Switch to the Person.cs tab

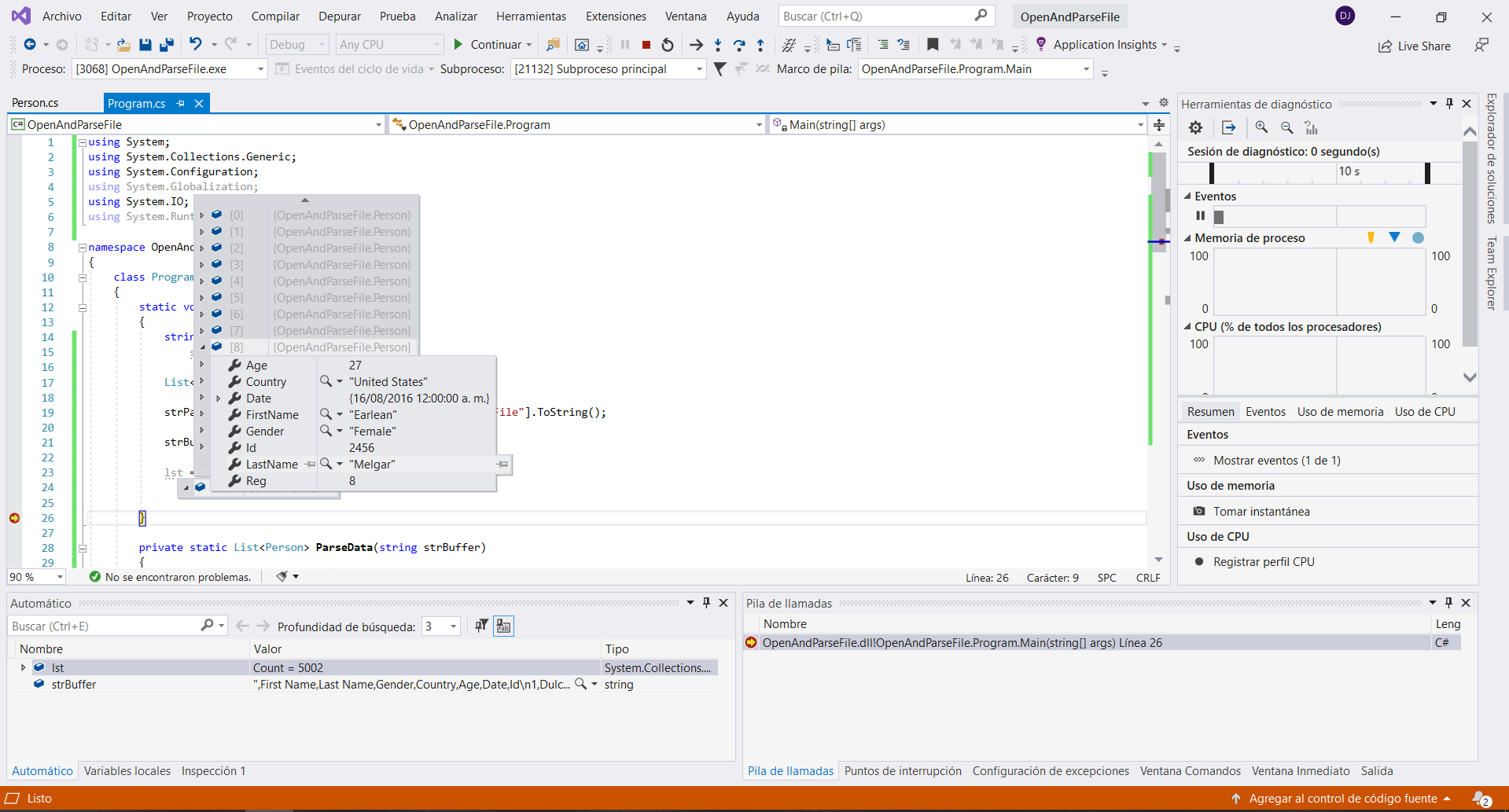35,103
